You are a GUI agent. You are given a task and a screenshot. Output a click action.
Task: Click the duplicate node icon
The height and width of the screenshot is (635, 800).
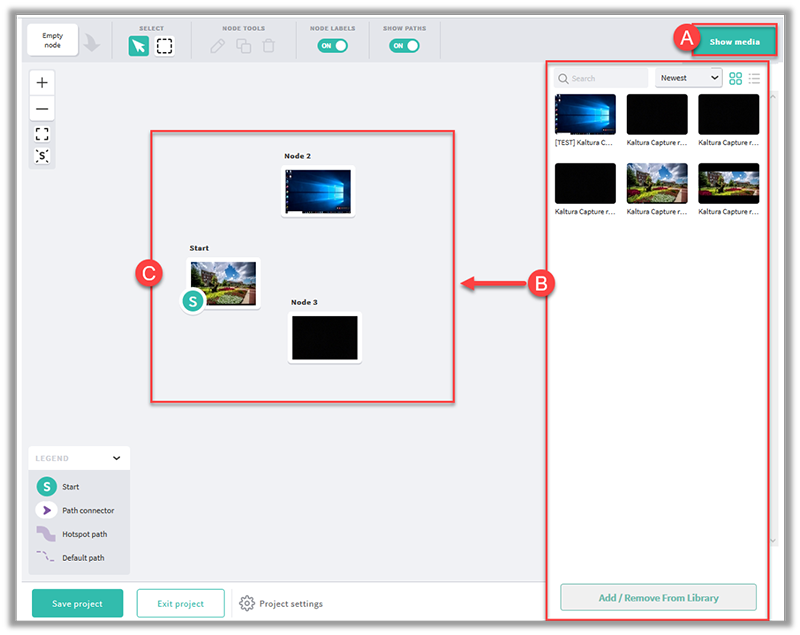243,46
